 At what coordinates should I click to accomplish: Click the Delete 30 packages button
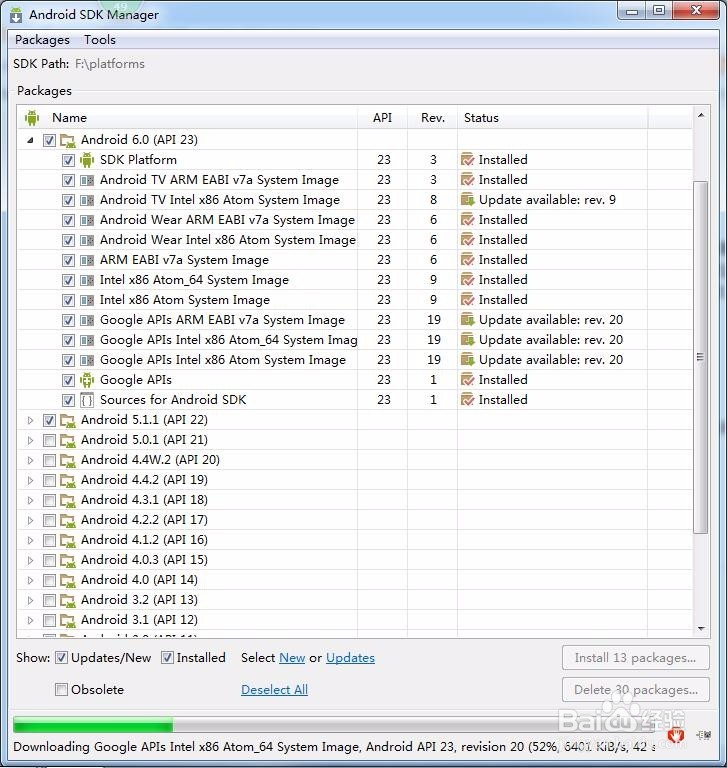pyautogui.click(x=635, y=690)
